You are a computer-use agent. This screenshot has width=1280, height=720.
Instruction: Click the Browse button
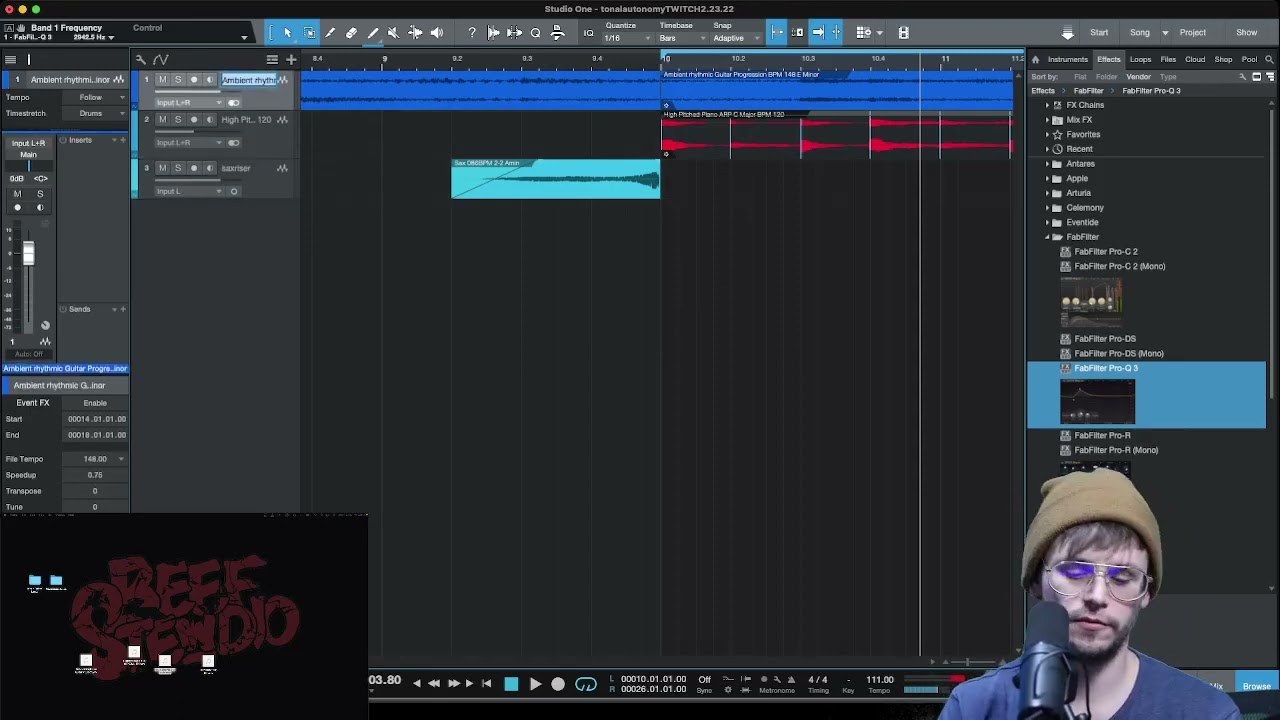pos(1257,686)
